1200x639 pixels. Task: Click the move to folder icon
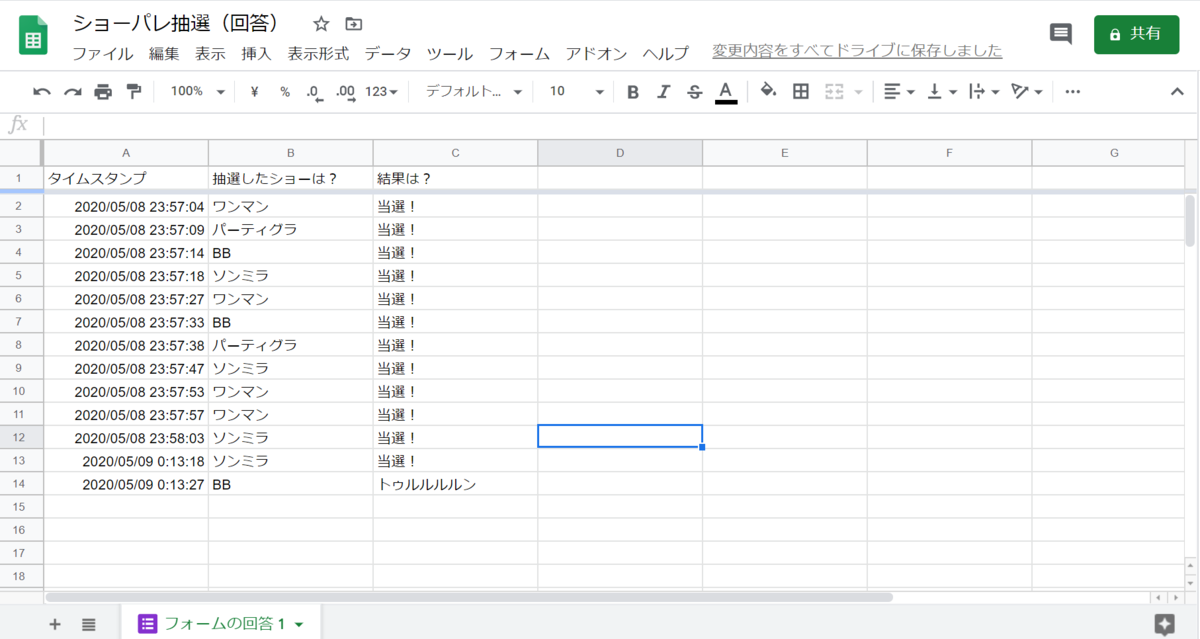pyautogui.click(x=354, y=24)
